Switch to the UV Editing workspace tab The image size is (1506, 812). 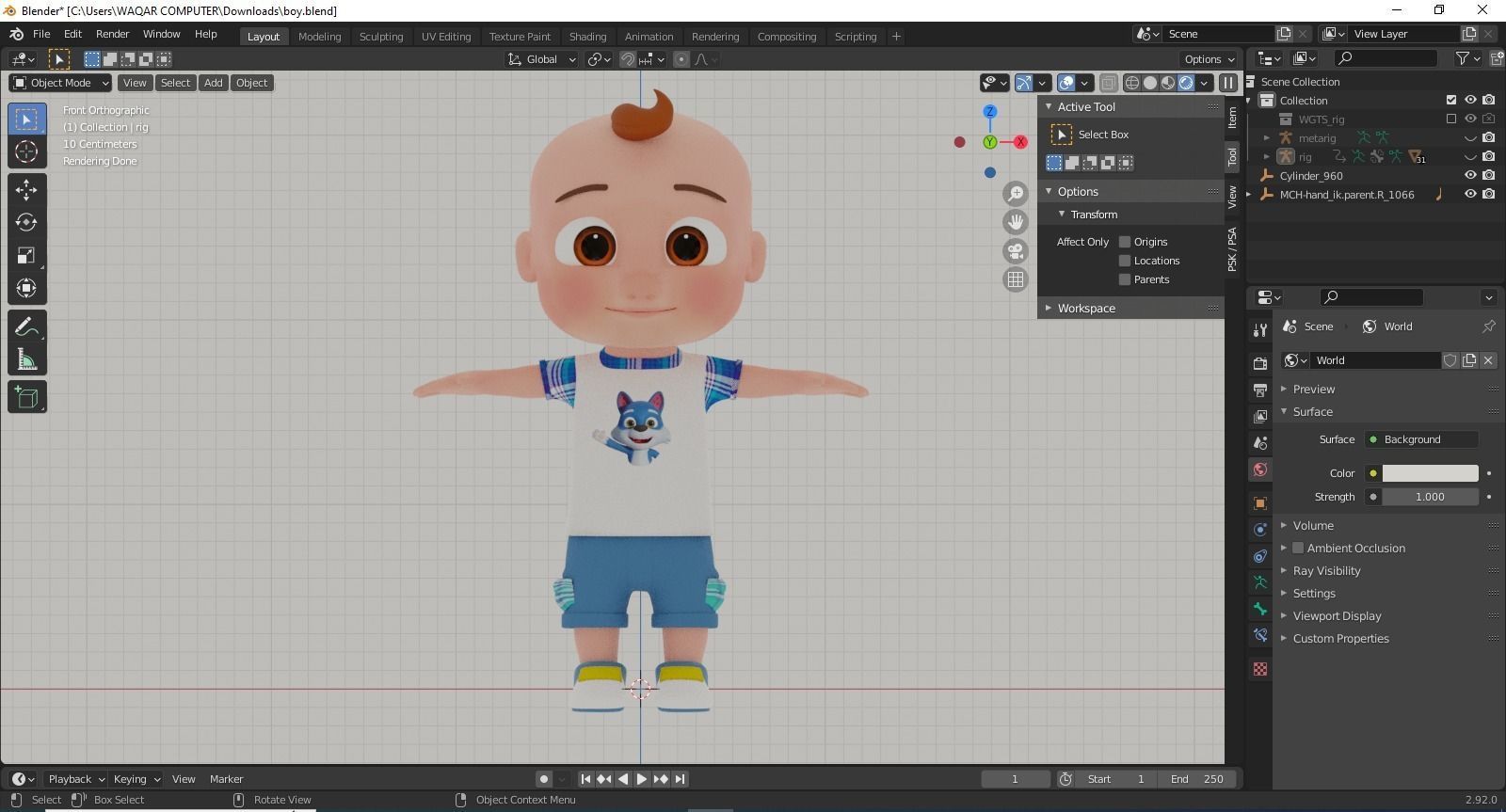(x=446, y=37)
